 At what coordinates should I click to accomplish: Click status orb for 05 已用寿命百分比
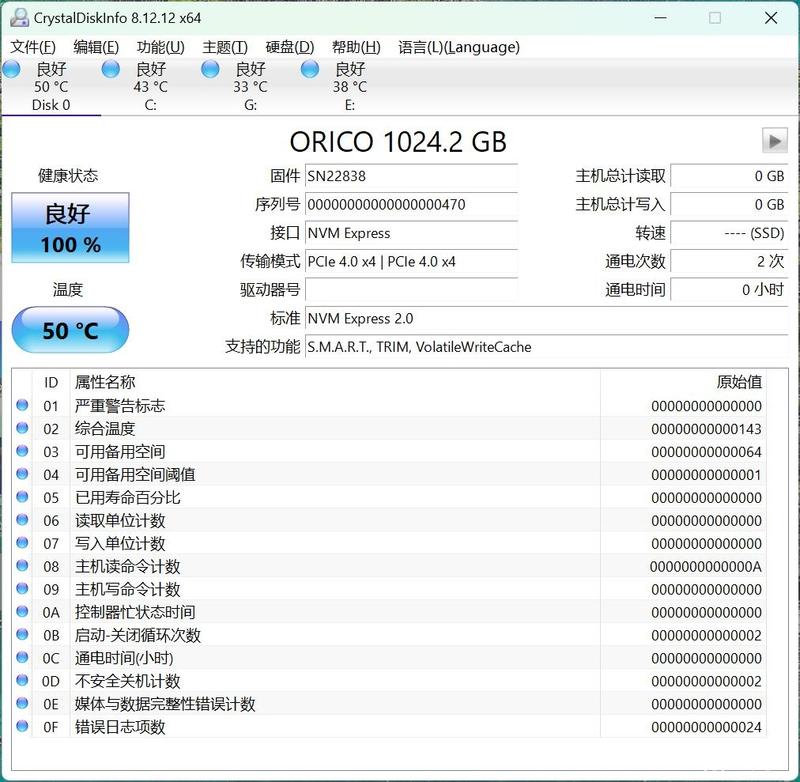[x=22, y=497]
